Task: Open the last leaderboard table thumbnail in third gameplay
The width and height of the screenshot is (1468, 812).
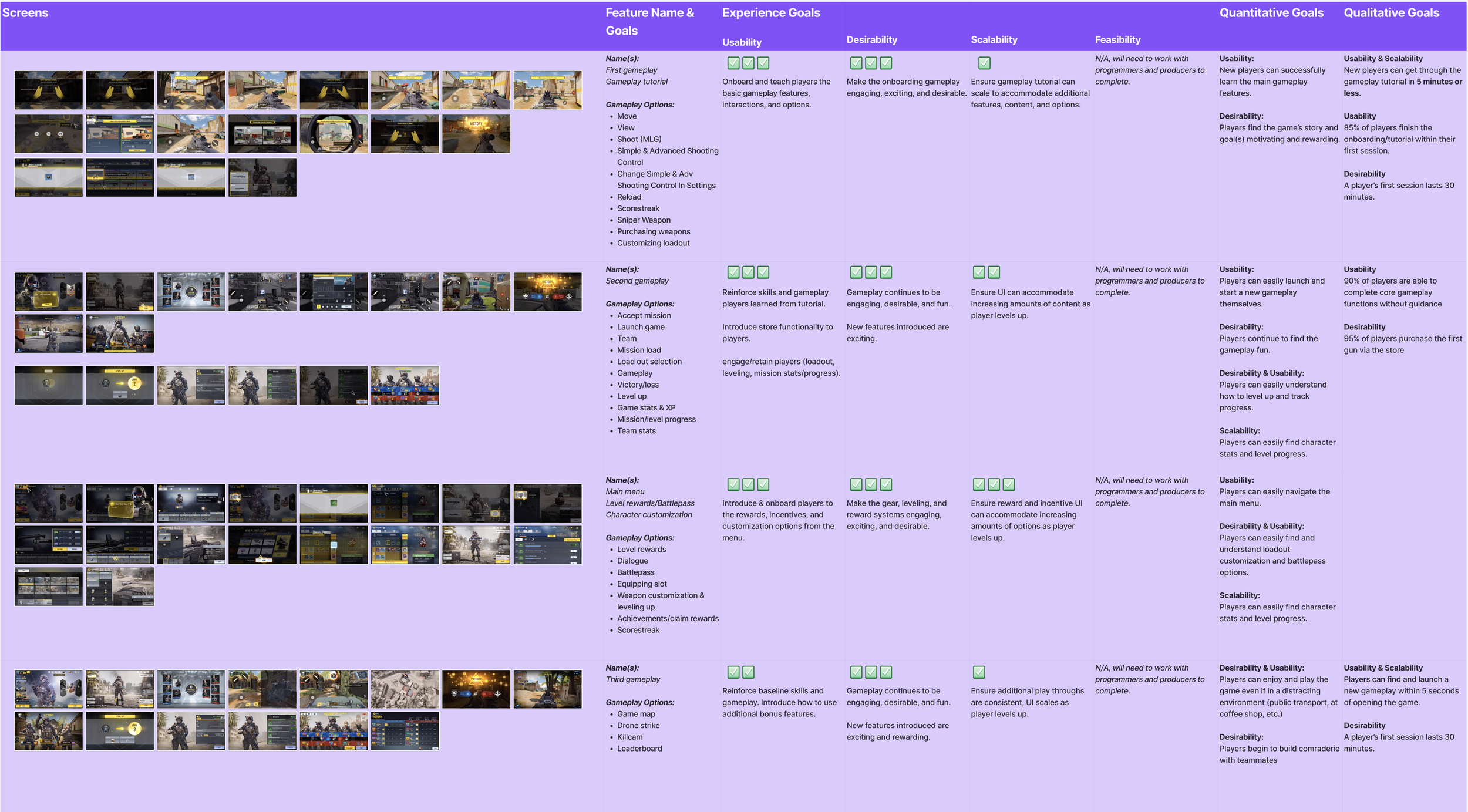Action: coord(405,730)
